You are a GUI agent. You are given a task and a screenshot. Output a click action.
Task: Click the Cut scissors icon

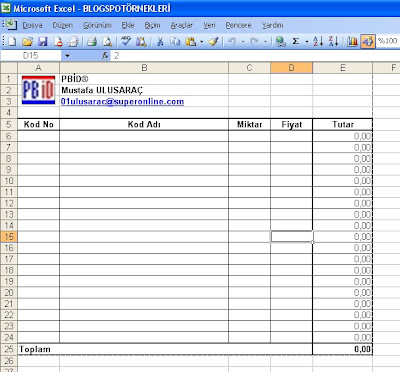[x=160, y=41]
